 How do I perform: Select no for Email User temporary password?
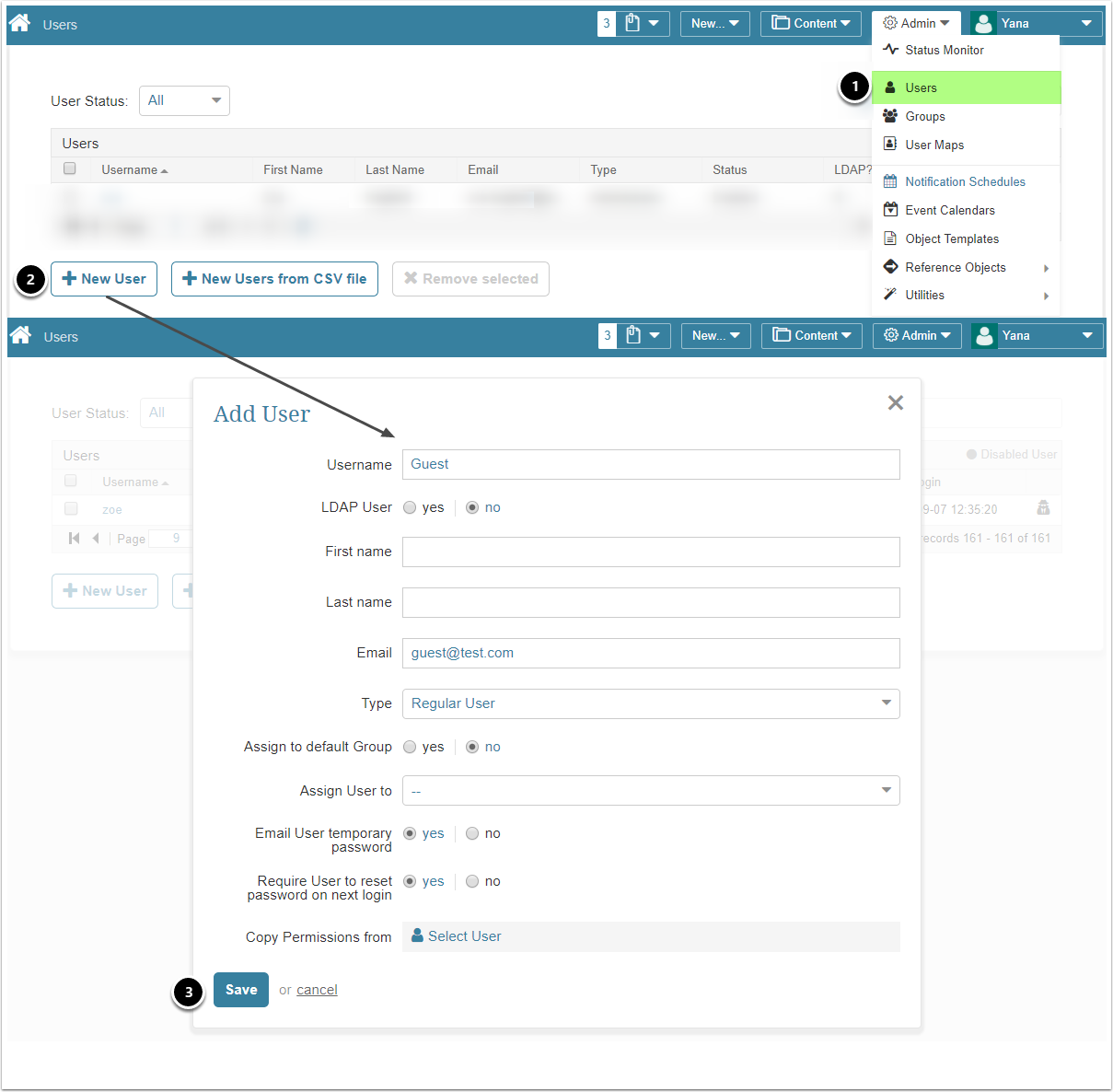coord(472,833)
